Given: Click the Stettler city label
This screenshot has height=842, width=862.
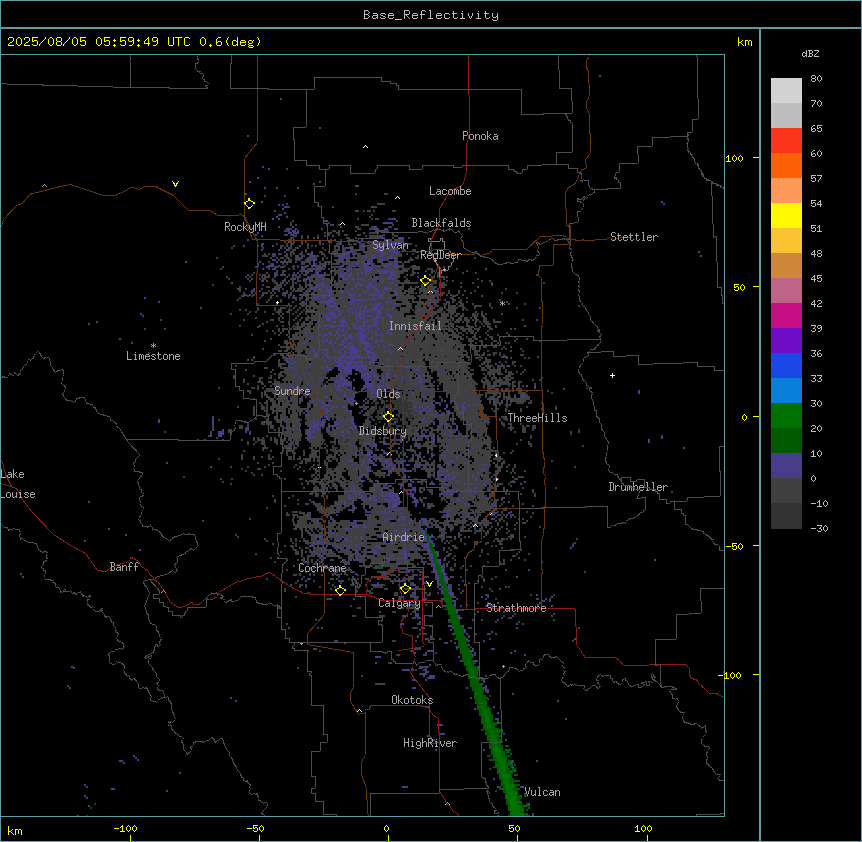Looking at the screenshot, I should click(x=634, y=237).
